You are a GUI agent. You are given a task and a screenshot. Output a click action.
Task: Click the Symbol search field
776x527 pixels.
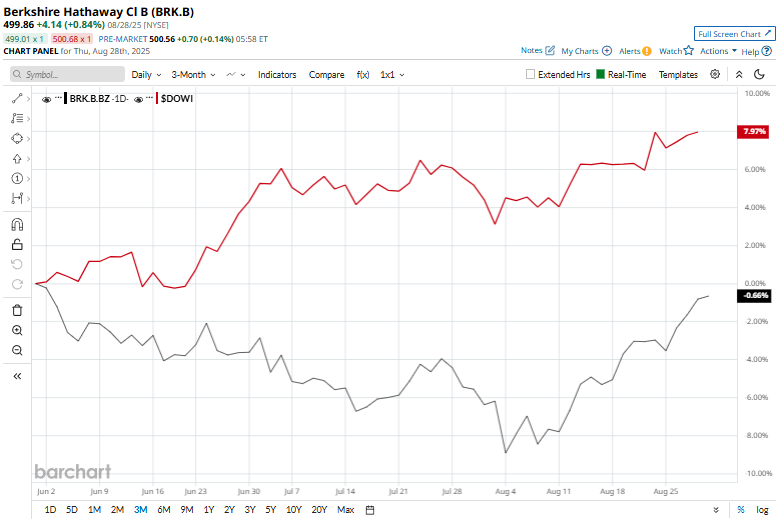tap(67, 74)
